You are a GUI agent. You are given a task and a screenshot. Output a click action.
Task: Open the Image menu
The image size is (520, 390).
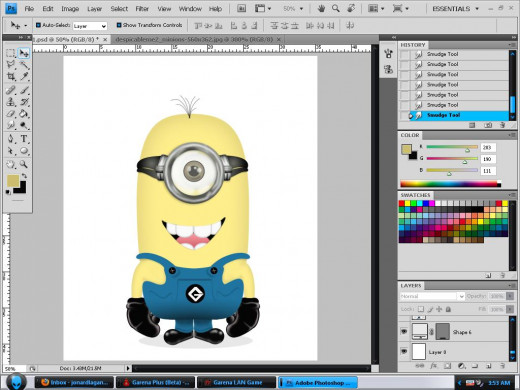point(70,9)
